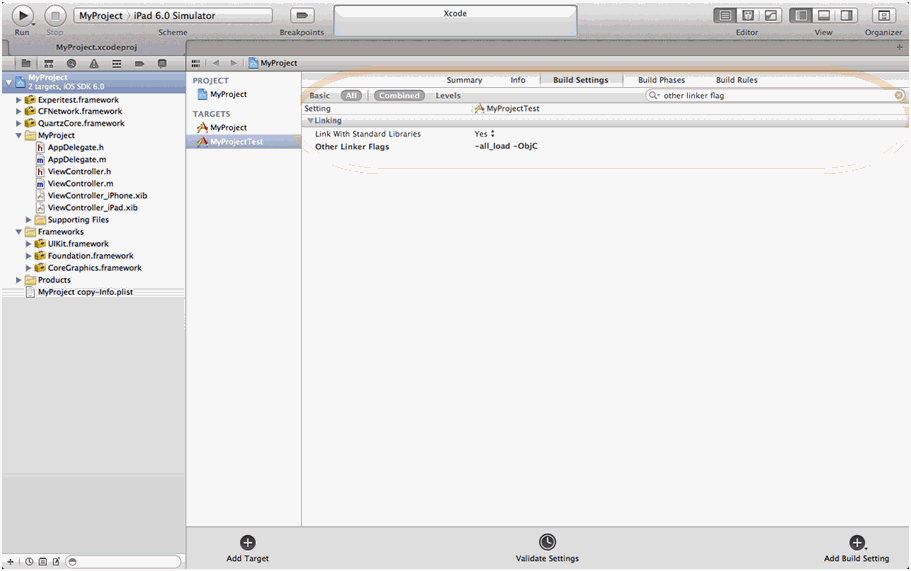Toggle the bottom Debug area view
Image resolution: width=911 pixels, height=571 pixels.
(x=824, y=16)
